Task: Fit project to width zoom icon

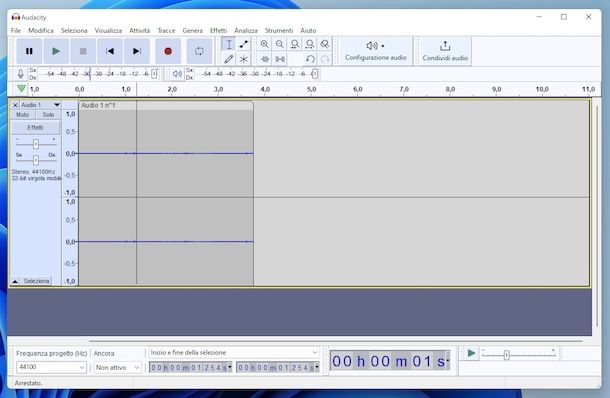Action: (x=310, y=44)
